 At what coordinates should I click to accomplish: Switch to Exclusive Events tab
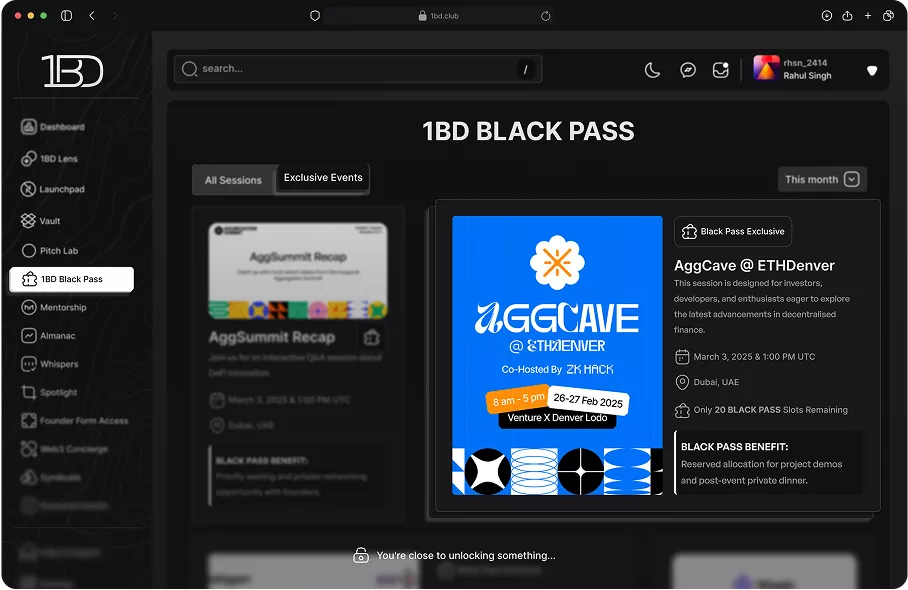[323, 178]
